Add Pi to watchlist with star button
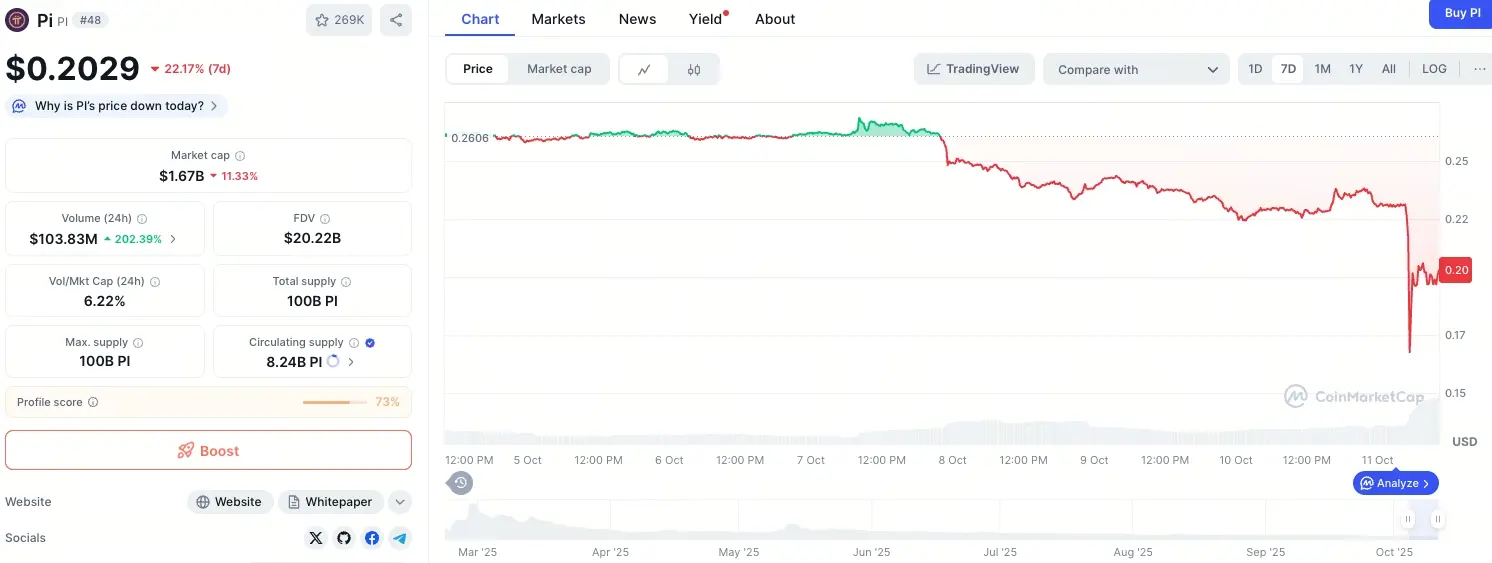 tap(339, 20)
